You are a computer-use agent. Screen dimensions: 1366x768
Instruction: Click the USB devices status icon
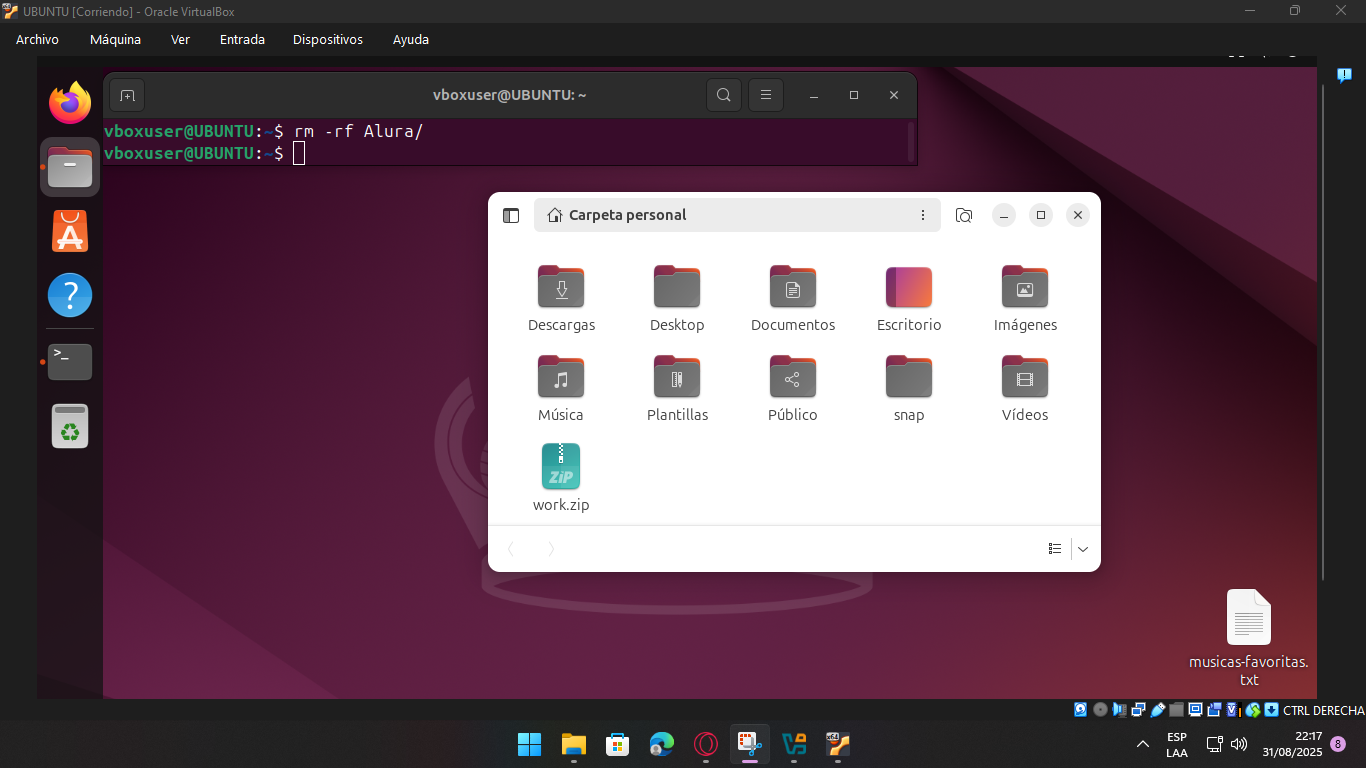(x=1157, y=710)
